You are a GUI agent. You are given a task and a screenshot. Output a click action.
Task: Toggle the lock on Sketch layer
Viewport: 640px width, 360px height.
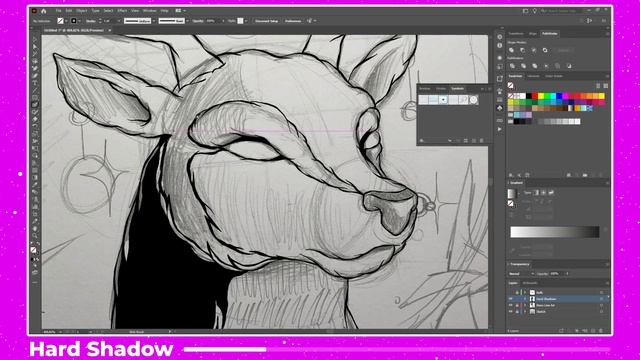(x=517, y=311)
